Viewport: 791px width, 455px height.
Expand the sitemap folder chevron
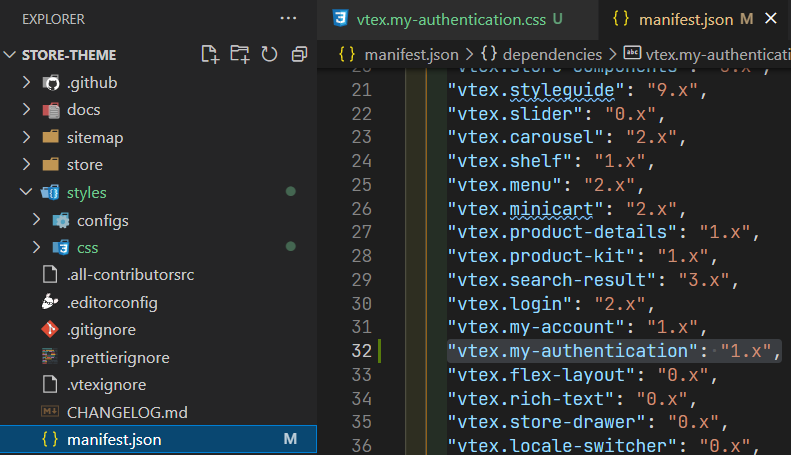26,137
